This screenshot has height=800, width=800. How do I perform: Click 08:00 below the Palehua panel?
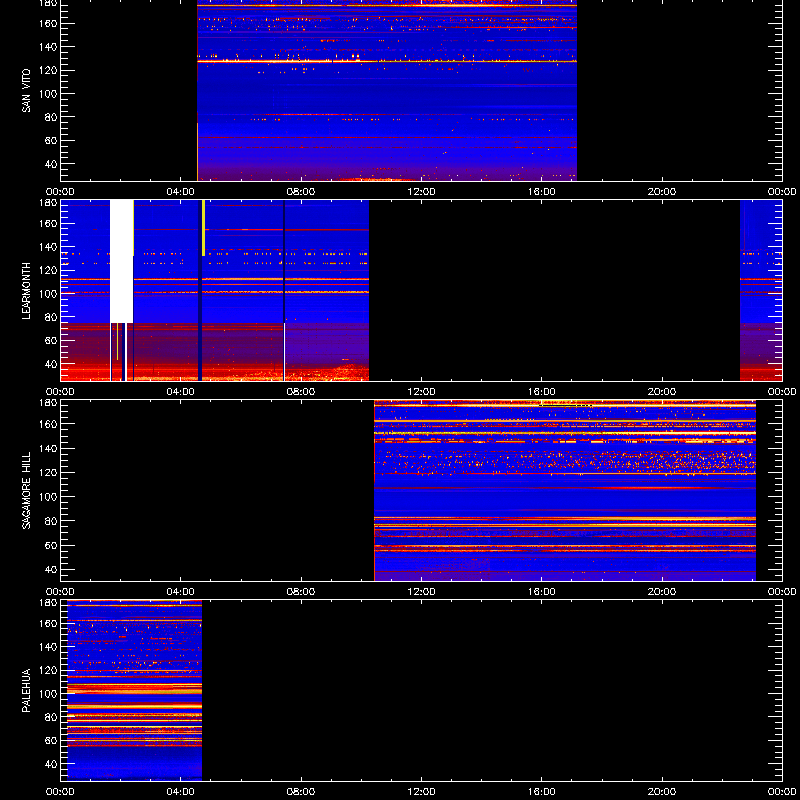coord(301,792)
